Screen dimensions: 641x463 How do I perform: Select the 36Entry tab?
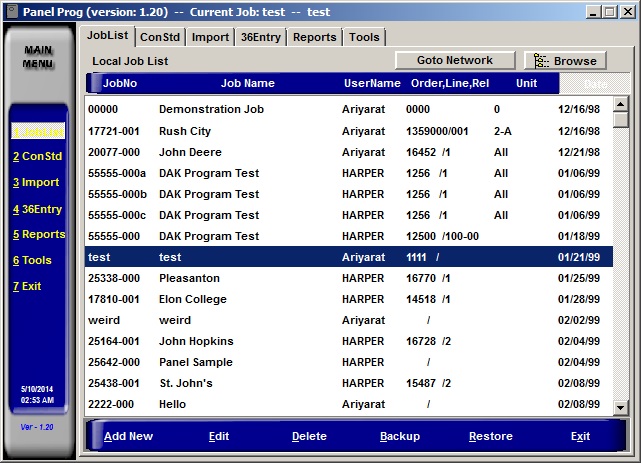click(260, 37)
